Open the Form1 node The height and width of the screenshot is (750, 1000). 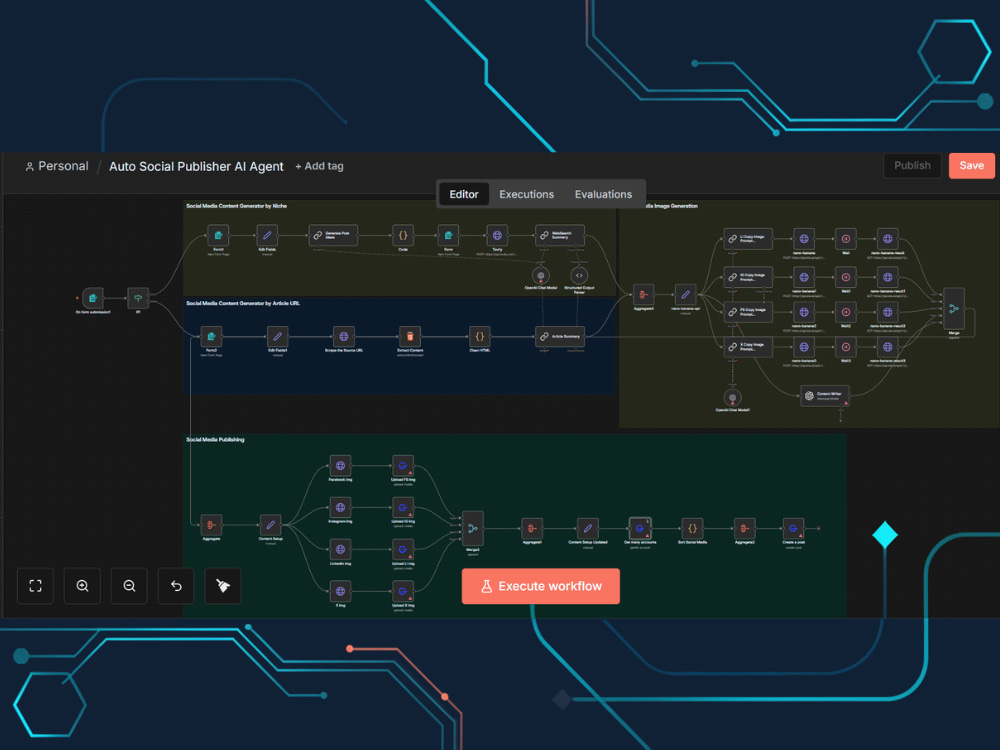(218, 235)
